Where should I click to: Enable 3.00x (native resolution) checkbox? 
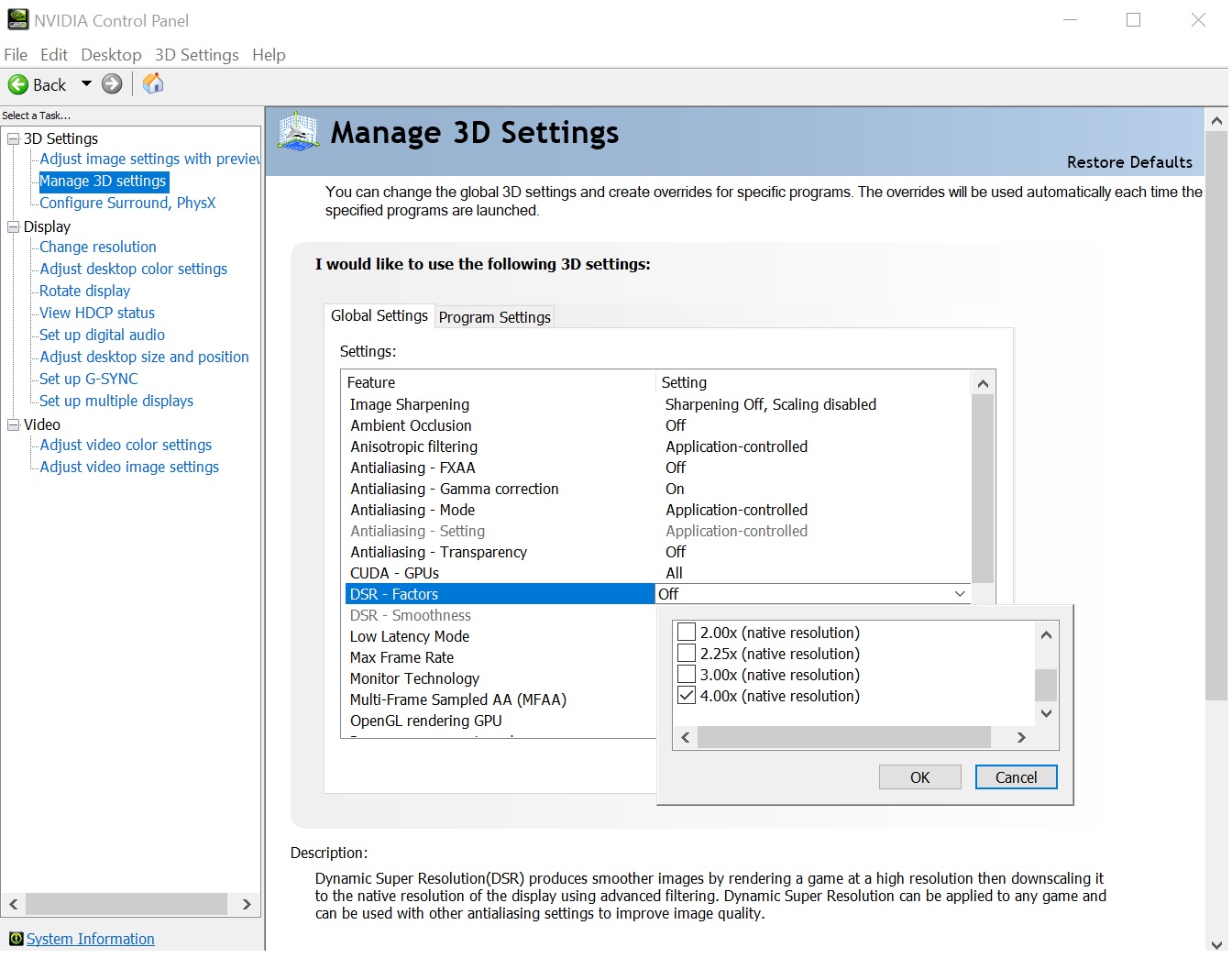click(x=686, y=675)
